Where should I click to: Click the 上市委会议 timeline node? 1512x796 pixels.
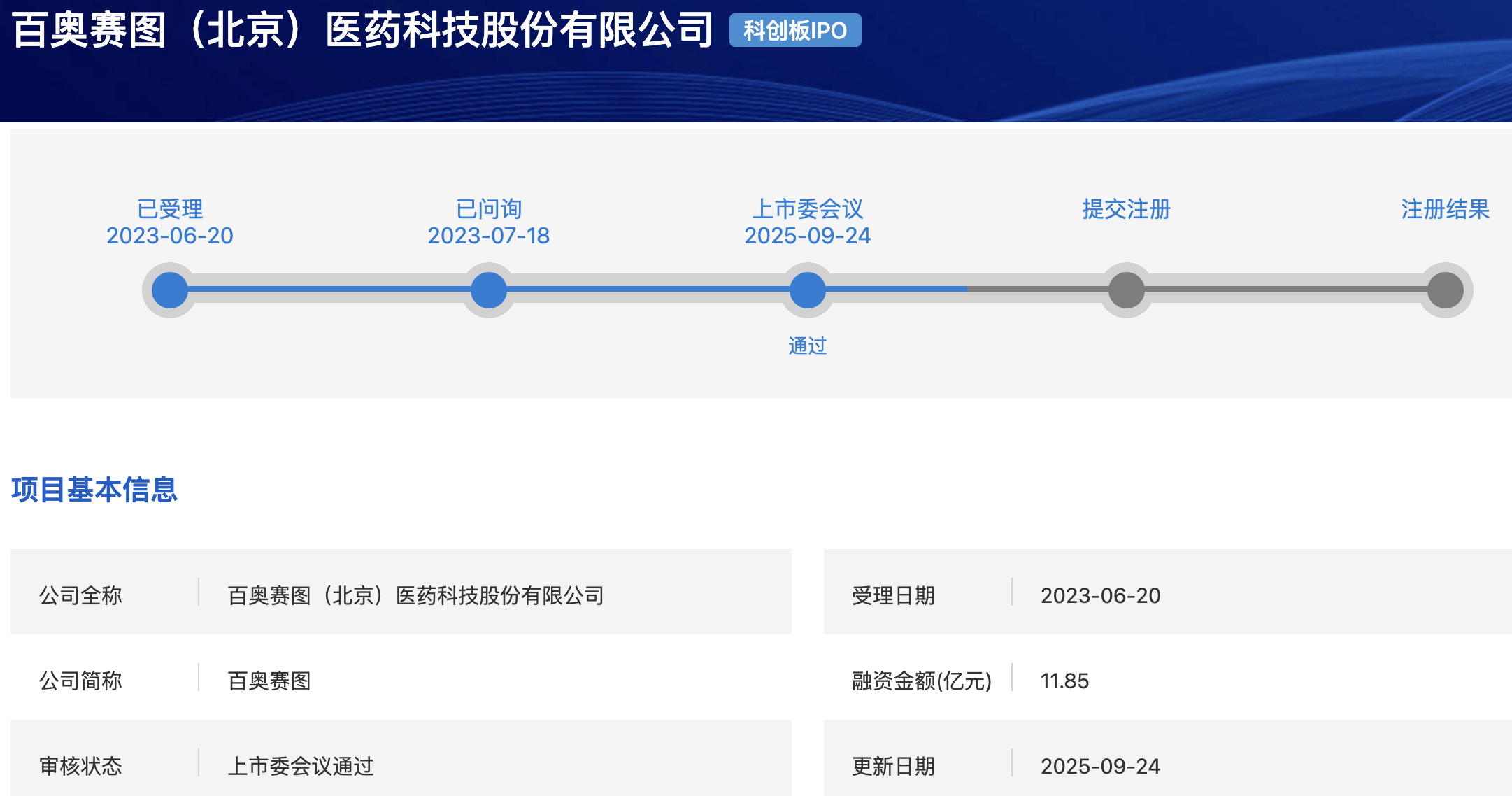click(807, 290)
